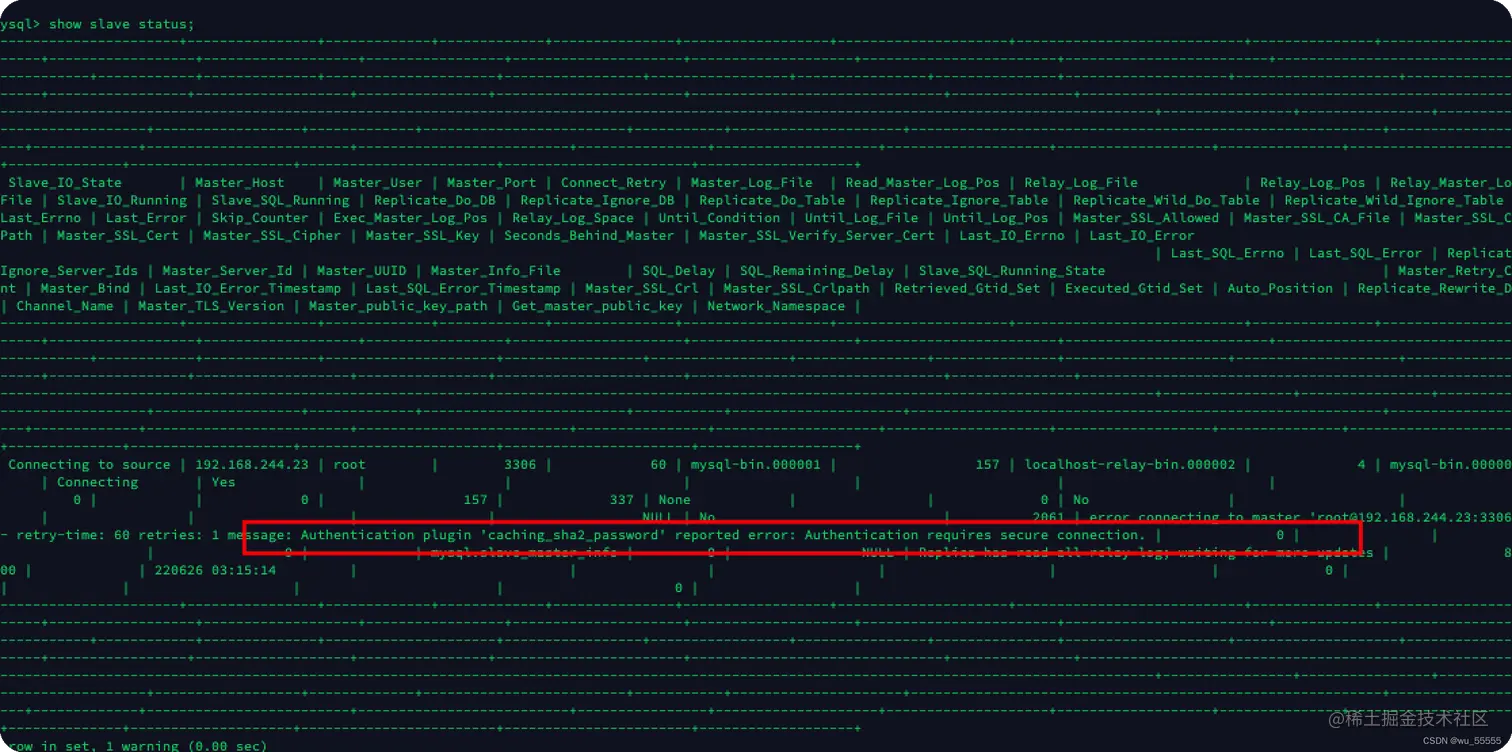This screenshot has width=1512, height=752.
Task: Click the Master_public_key_path column header
Action: 398,306
